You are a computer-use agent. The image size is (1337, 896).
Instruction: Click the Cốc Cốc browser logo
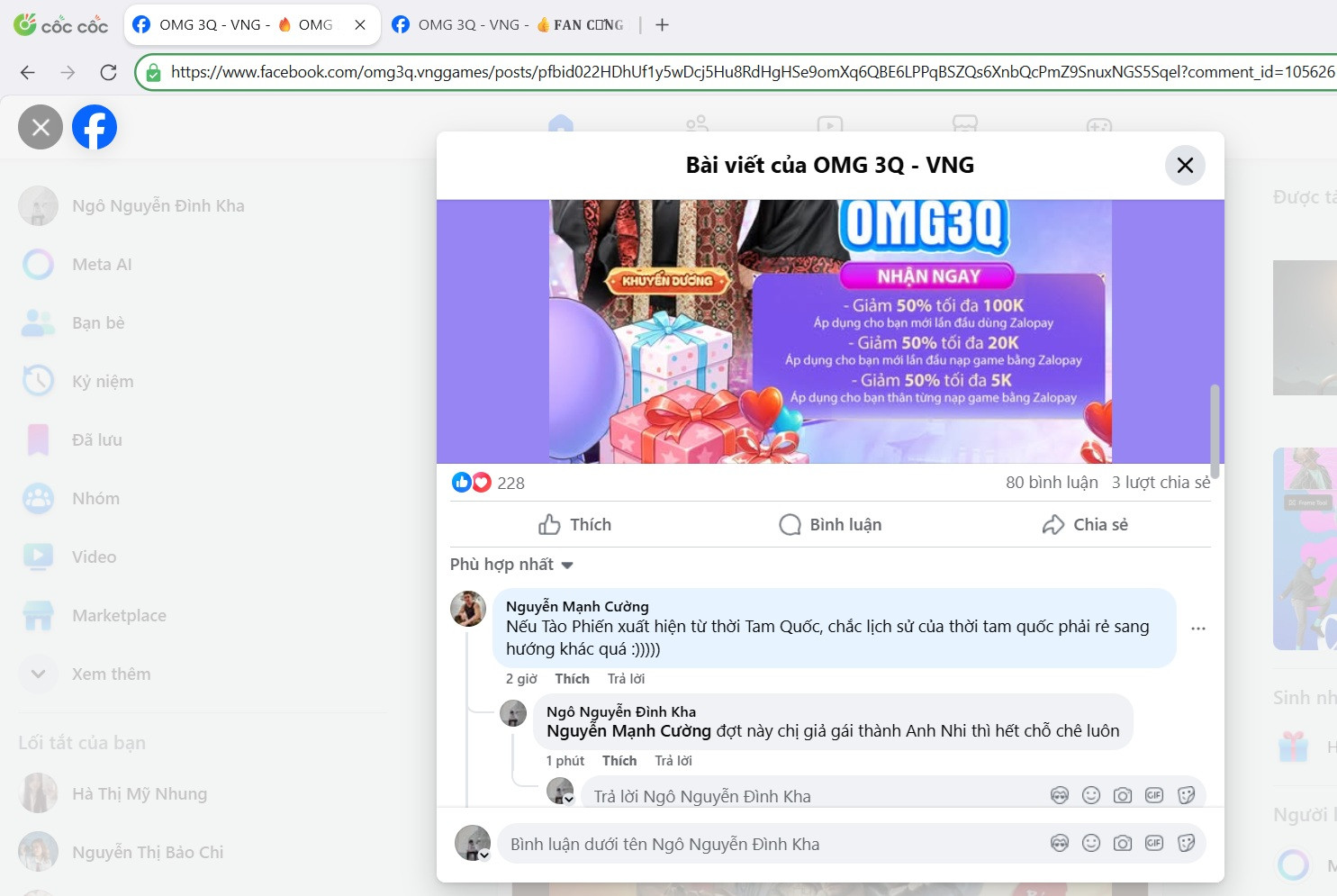(60, 24)
